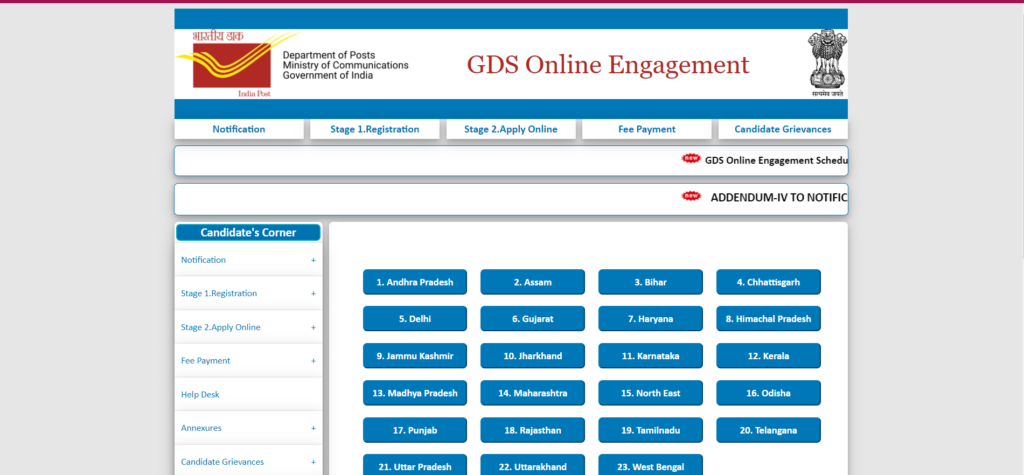Click the Himachal Pradesh button
Viewport: 1024px width, 475px height.
click(x=768, y=319)
